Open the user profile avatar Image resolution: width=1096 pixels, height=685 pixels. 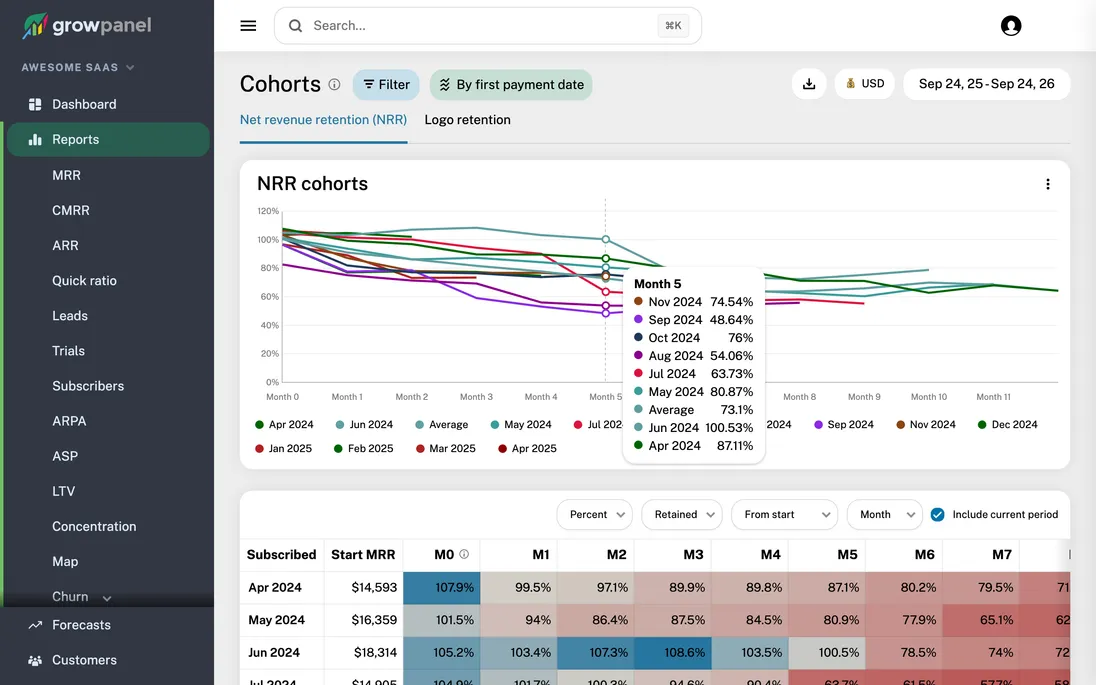click(1011, 26)
